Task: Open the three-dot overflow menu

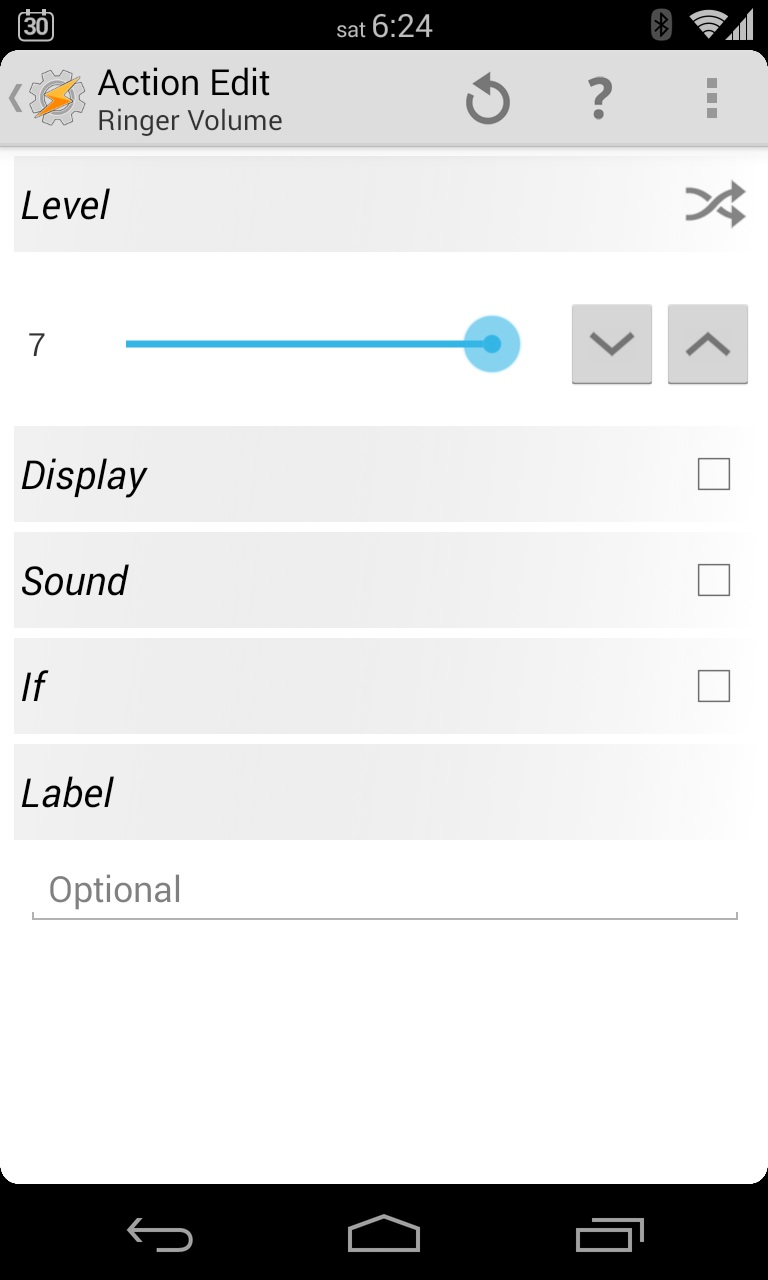Action: pyautogui.click(x=712, y=99)
